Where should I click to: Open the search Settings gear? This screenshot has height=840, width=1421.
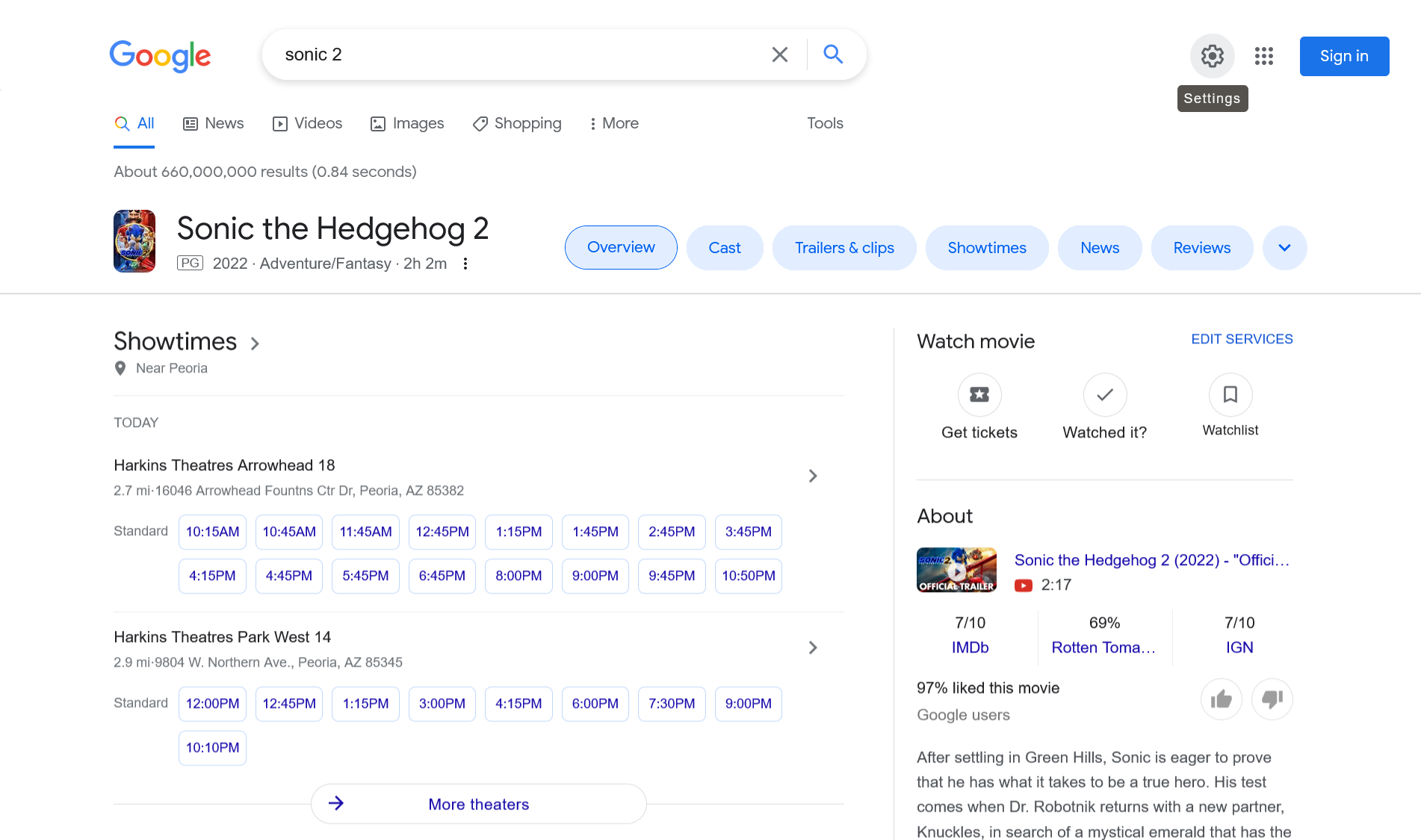(x=1212, y=56)
